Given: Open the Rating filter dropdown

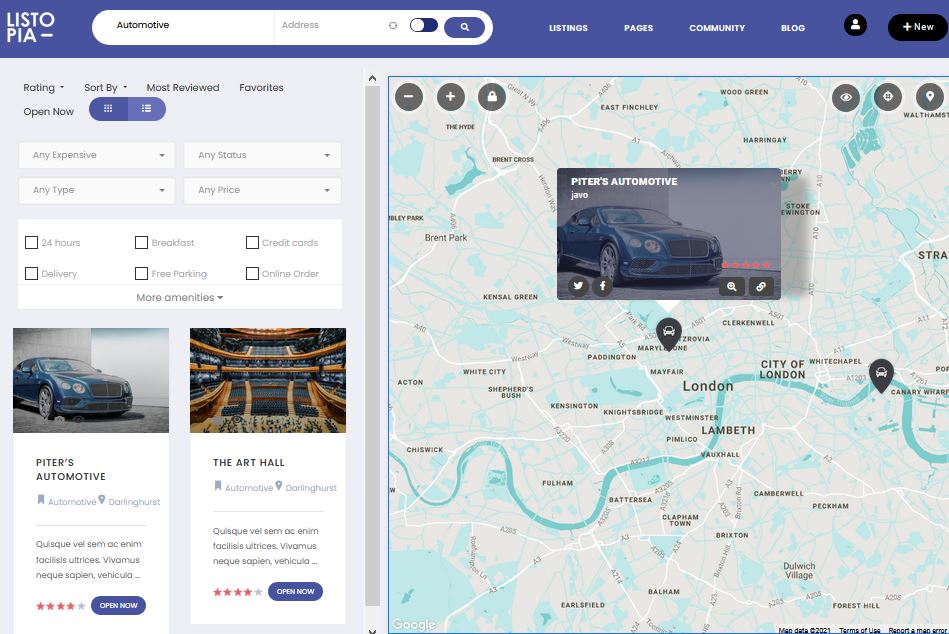Looking at the screenshot, I should coord(44,88).
